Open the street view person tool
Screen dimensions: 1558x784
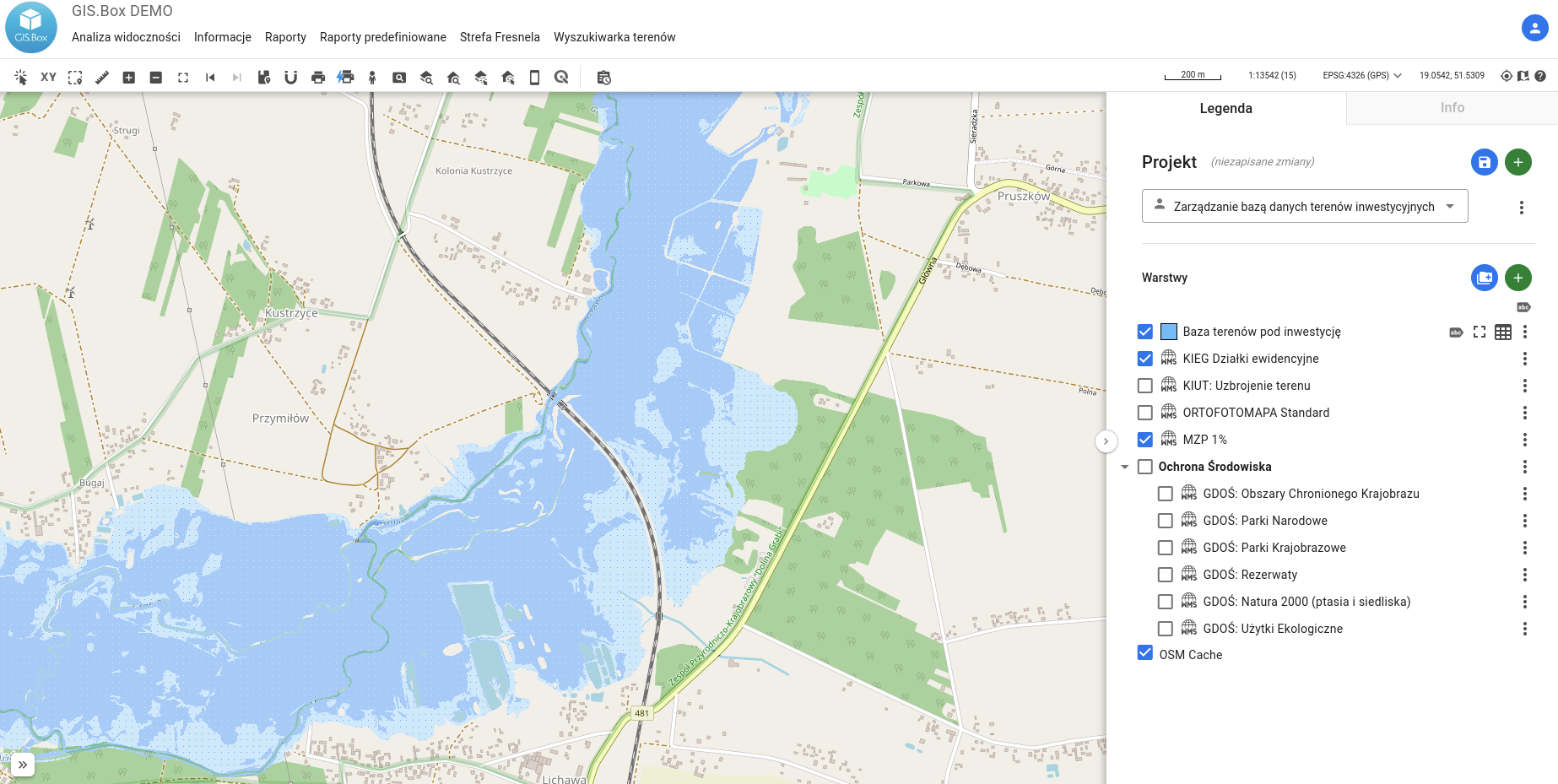(x=372, y=77)
